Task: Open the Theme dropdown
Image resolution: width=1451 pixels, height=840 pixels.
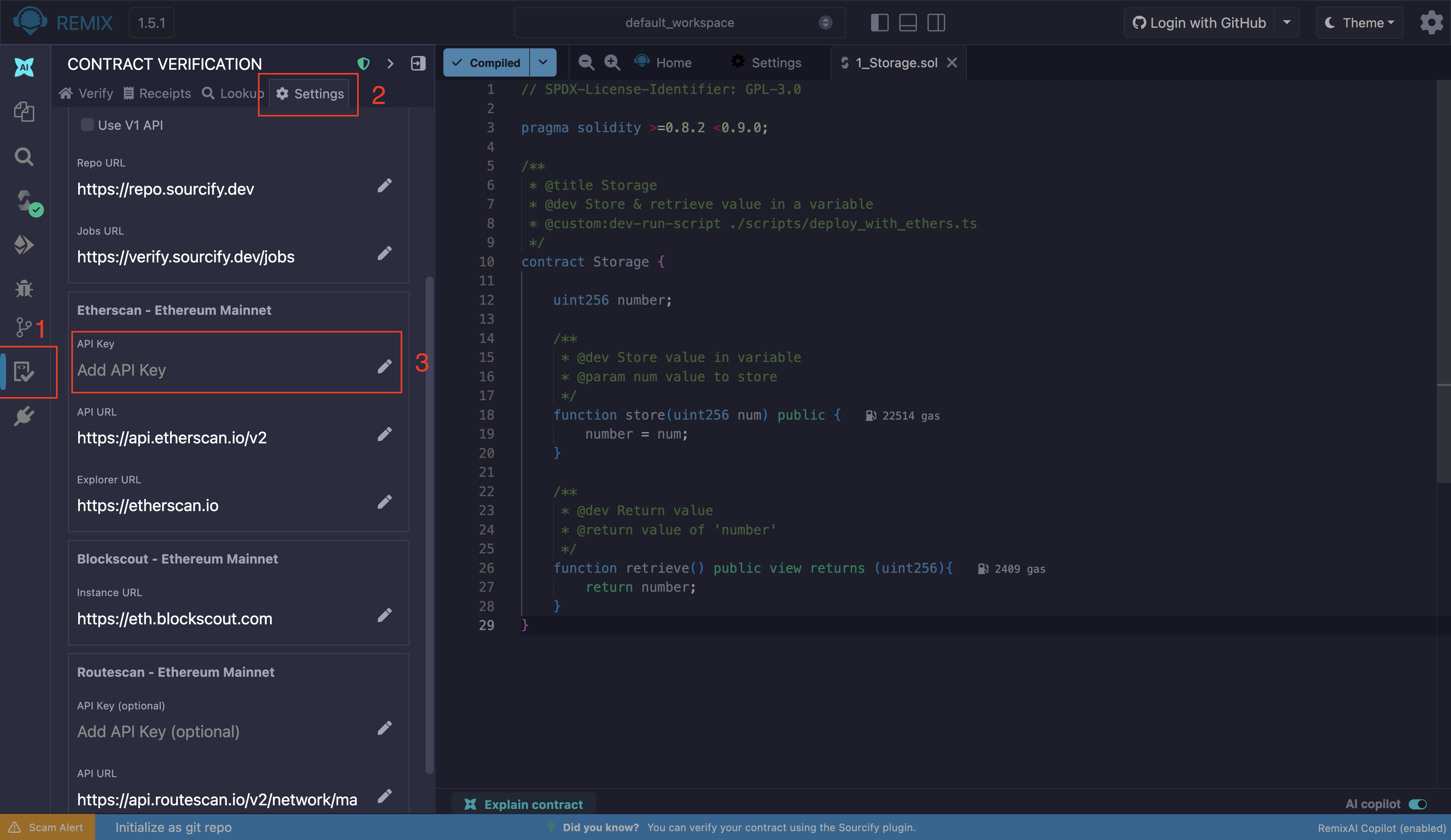Action: (1360, 23)
